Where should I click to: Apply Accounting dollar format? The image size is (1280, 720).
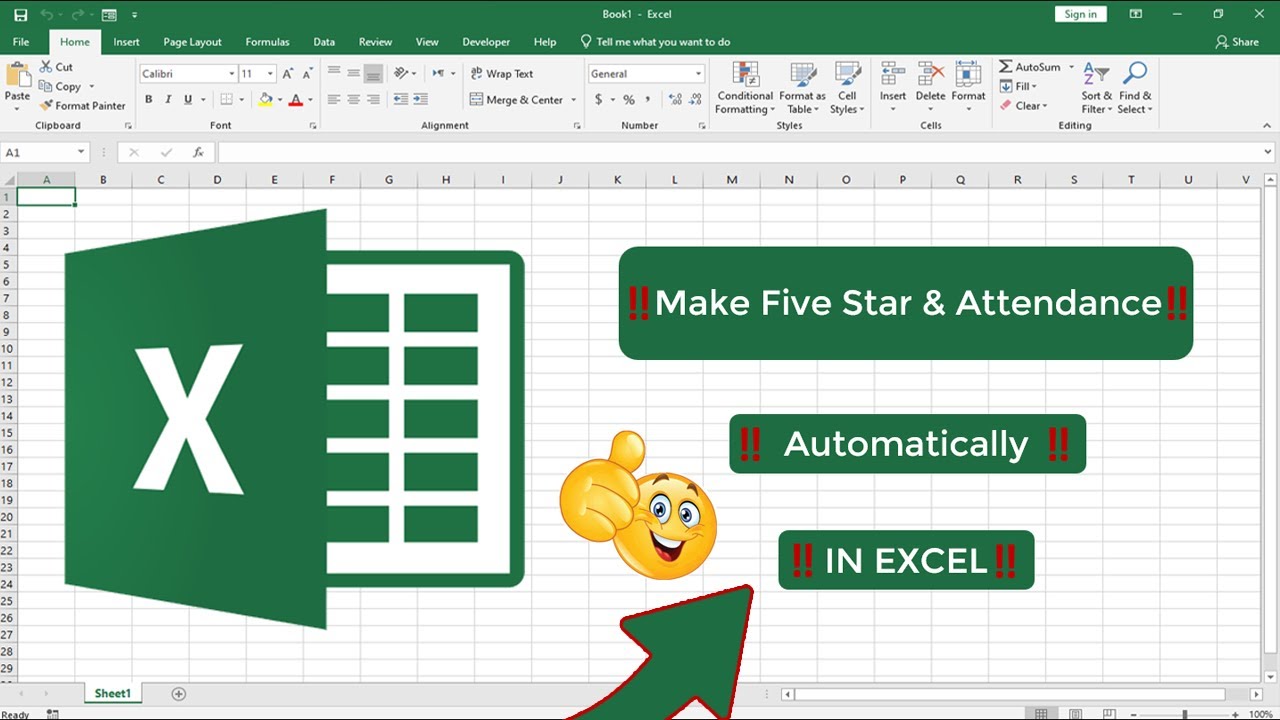[x=599, y=99]
